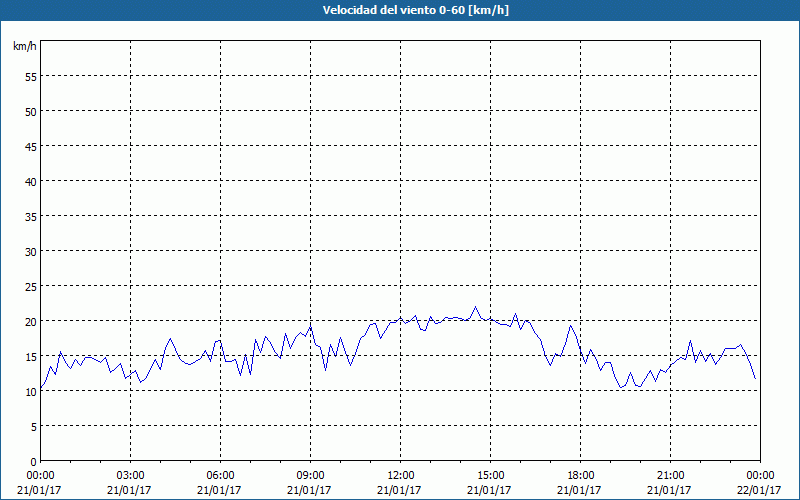Click the 18:00 time axis label
The image size is (800, 500).
pyautogui.click(x=581, y=476)
